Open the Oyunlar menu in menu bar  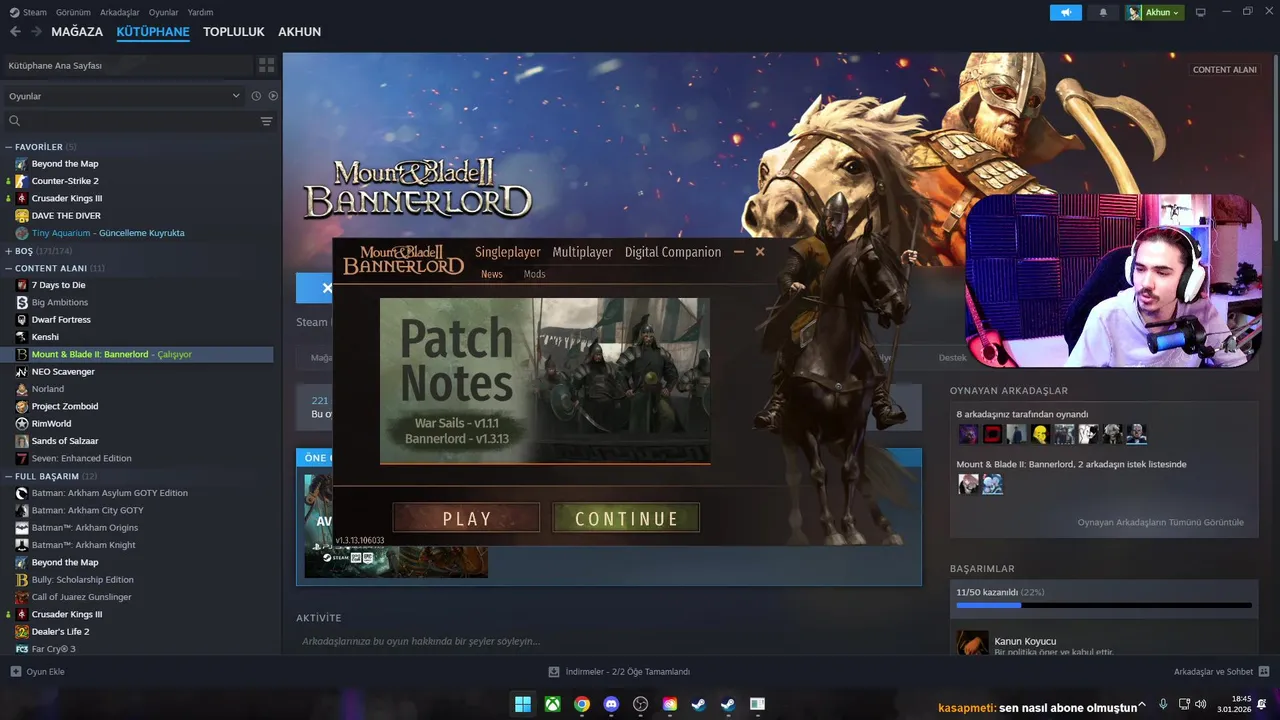[x=164, y=12]
